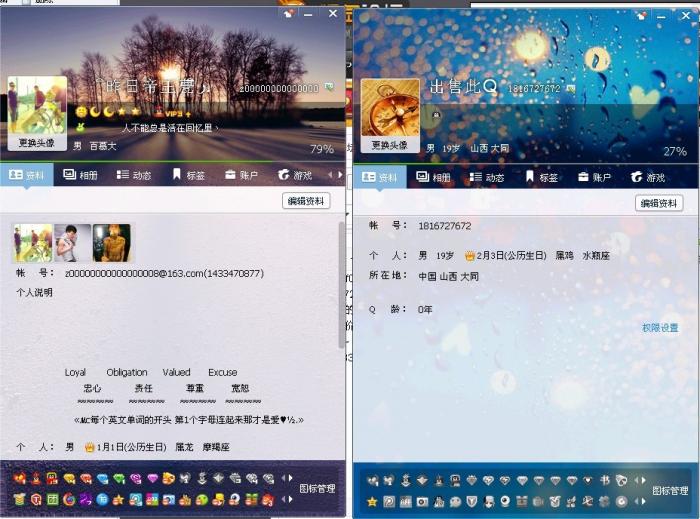
Task: Click the gray anchor icon in left window
Action: pos(202,478)
